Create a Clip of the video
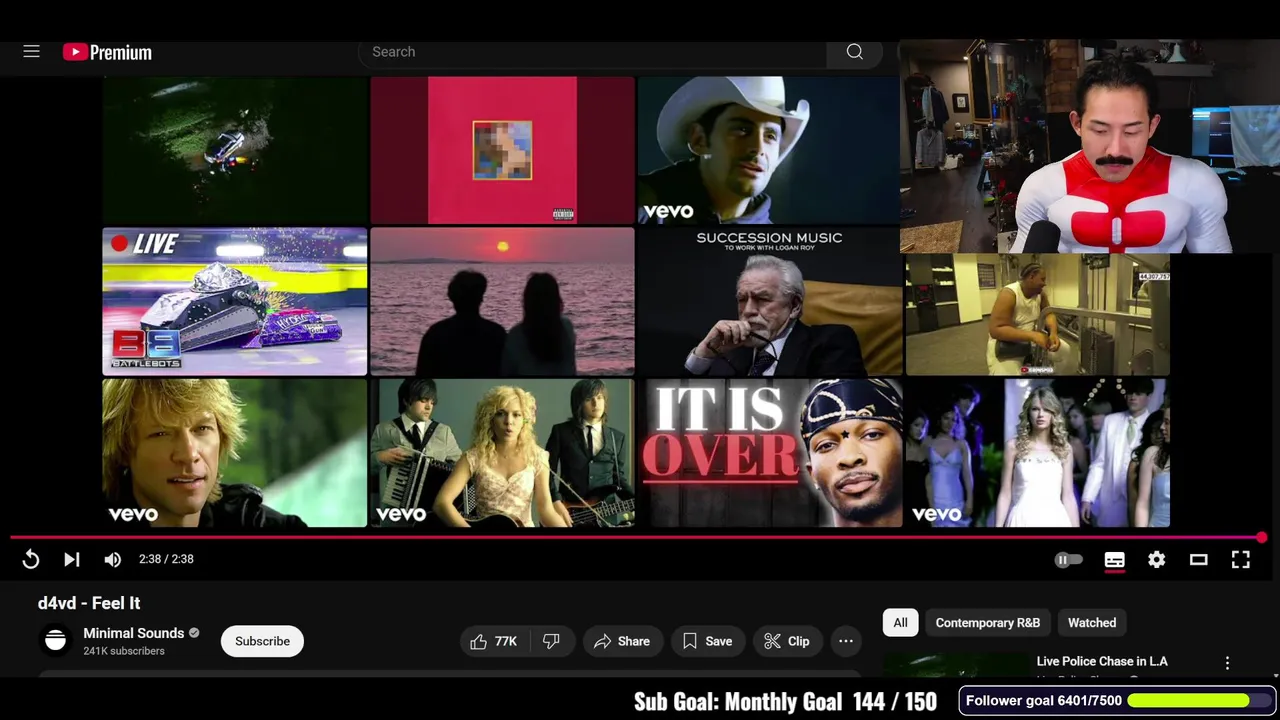1280x720 pixels. (787, 641)
